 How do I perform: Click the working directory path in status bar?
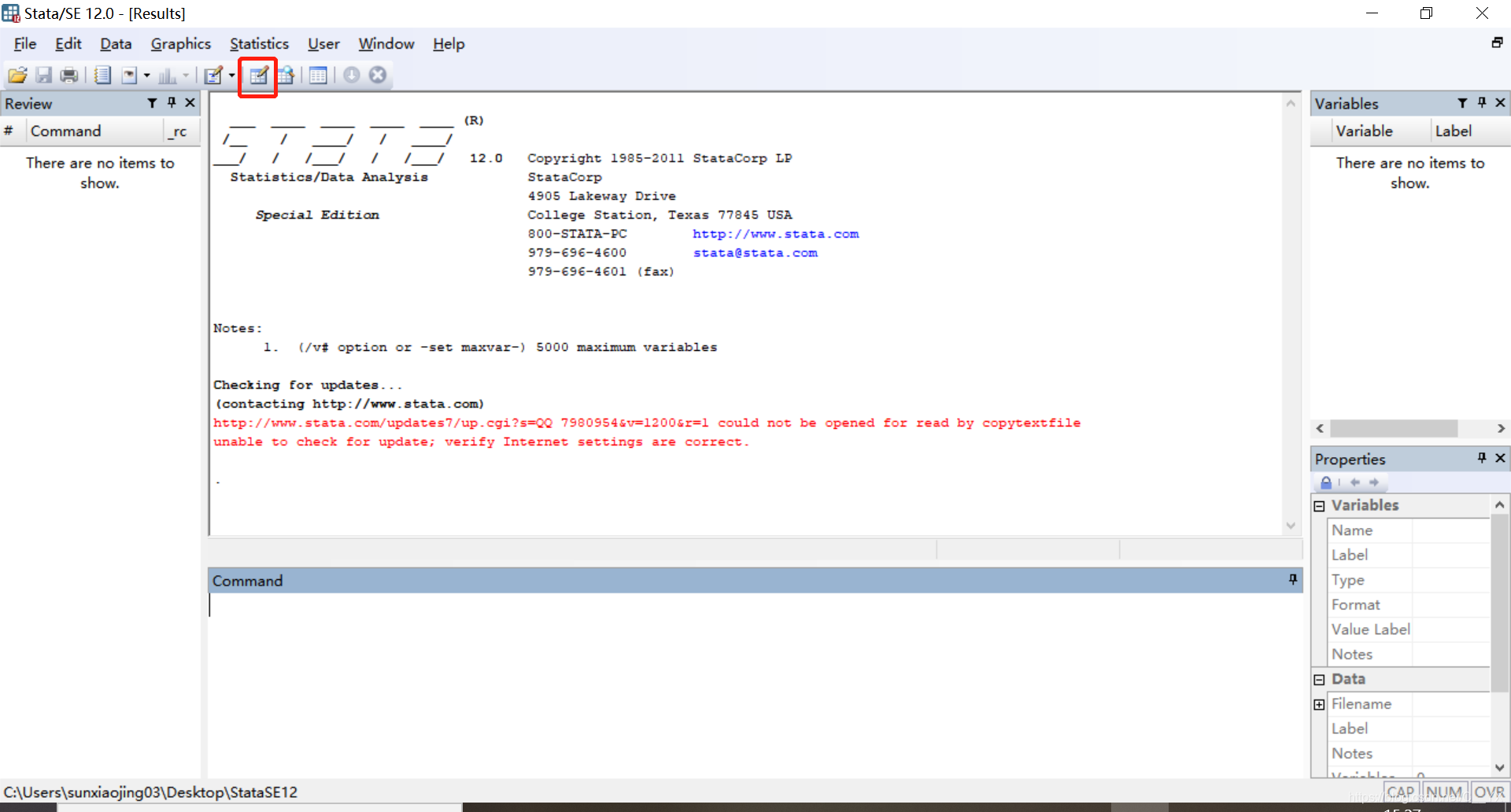click(x=150, y=792)
